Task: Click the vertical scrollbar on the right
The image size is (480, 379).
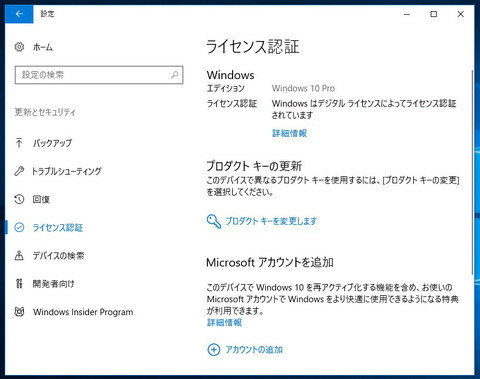Action: [472, 172]
